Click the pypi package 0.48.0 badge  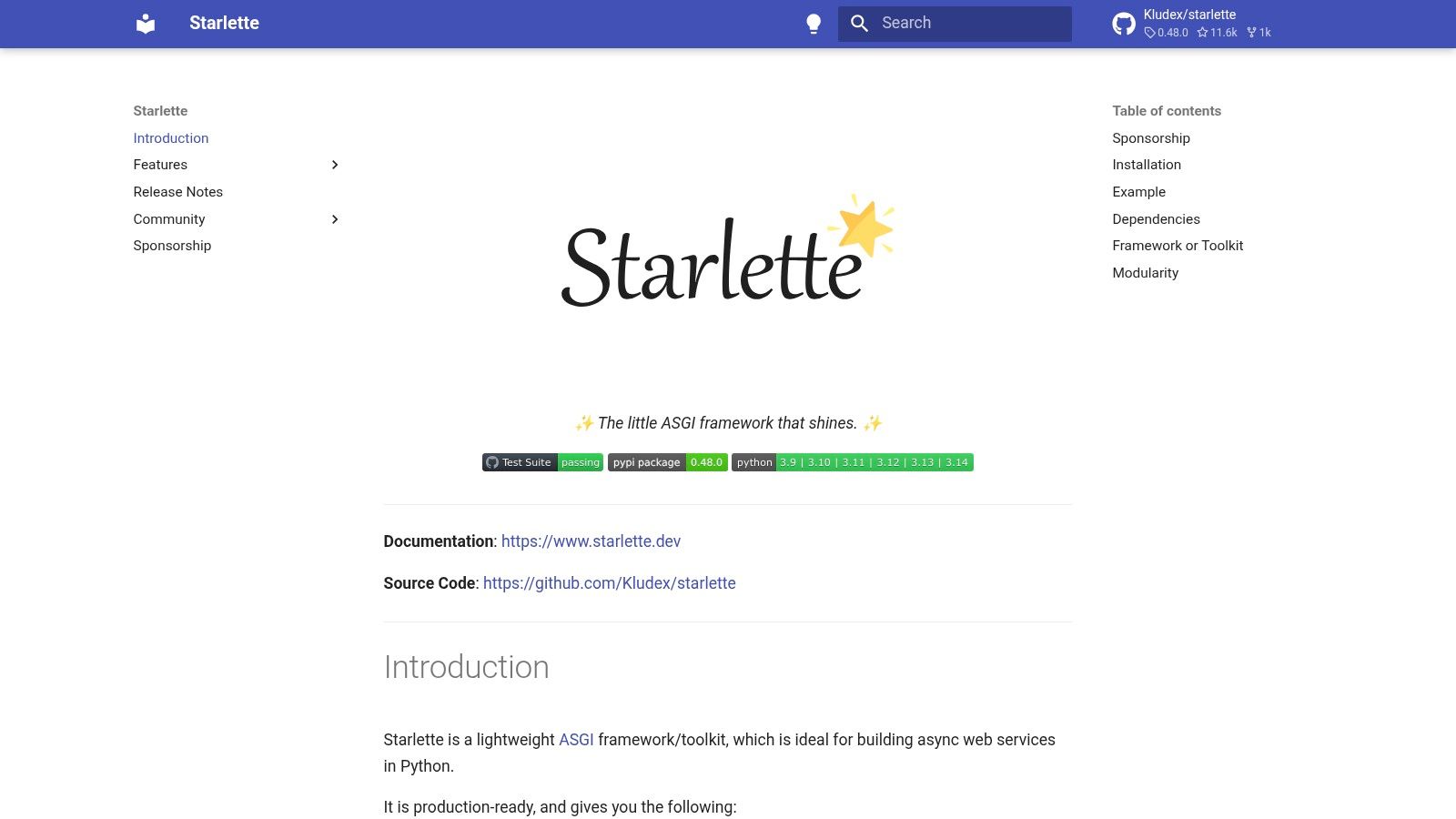668,462
